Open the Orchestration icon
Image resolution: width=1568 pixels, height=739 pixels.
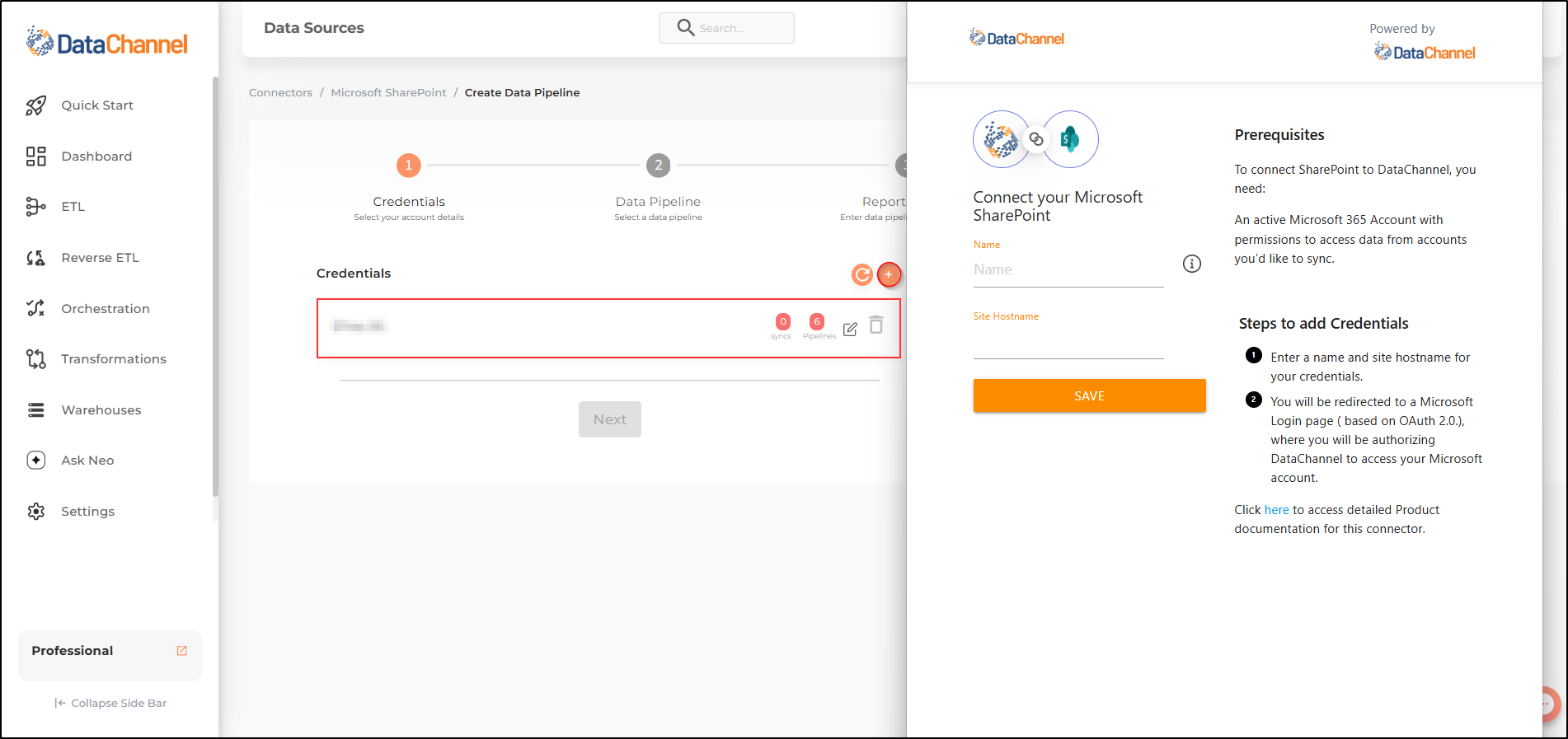click(35, 308)
